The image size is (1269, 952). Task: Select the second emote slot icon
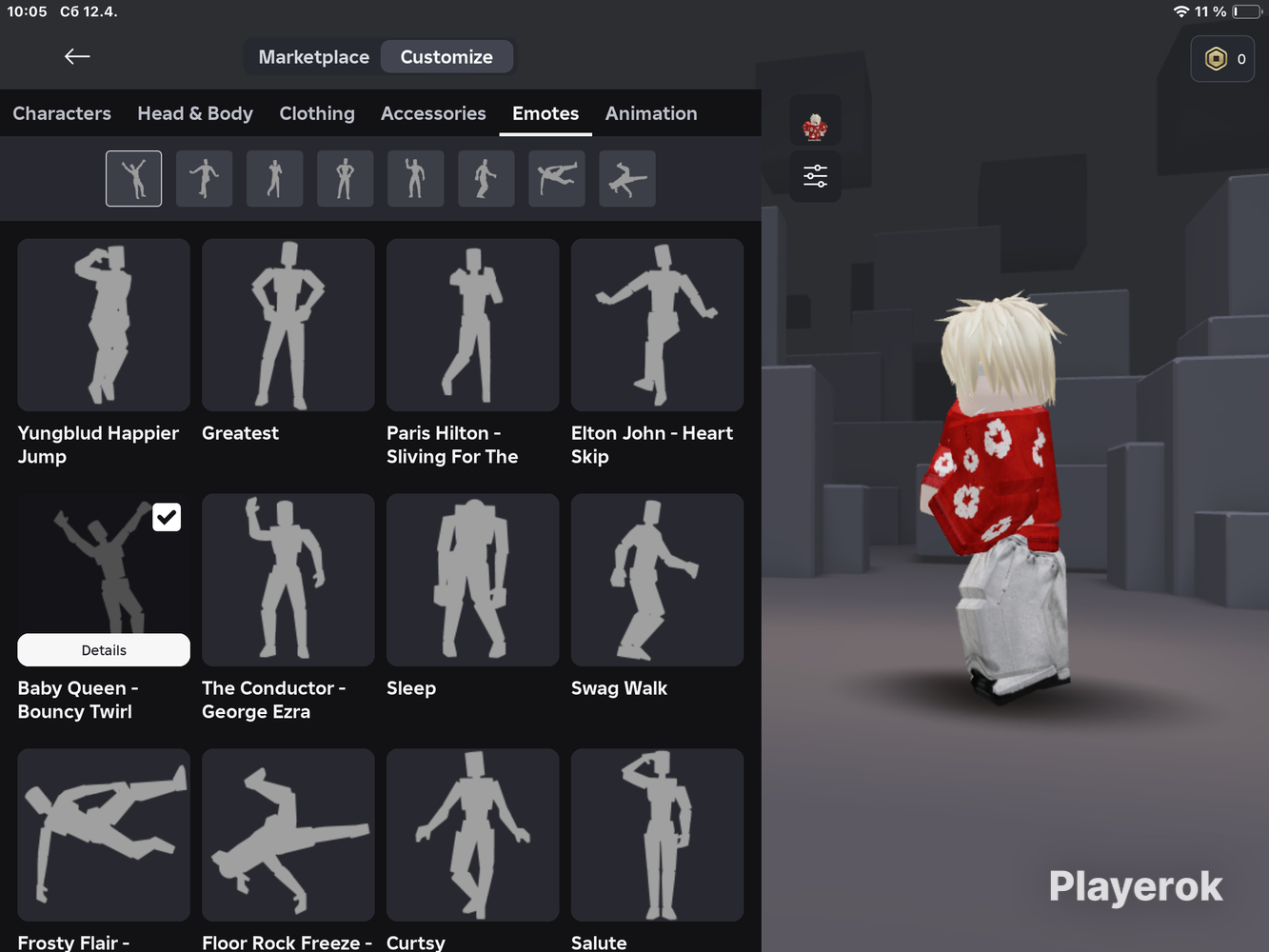(204, 178)
